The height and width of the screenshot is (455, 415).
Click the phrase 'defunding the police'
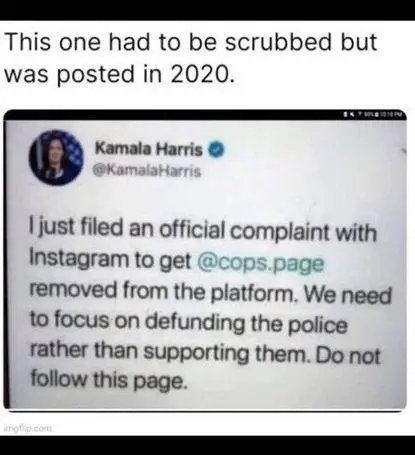(x=247, y=323)
